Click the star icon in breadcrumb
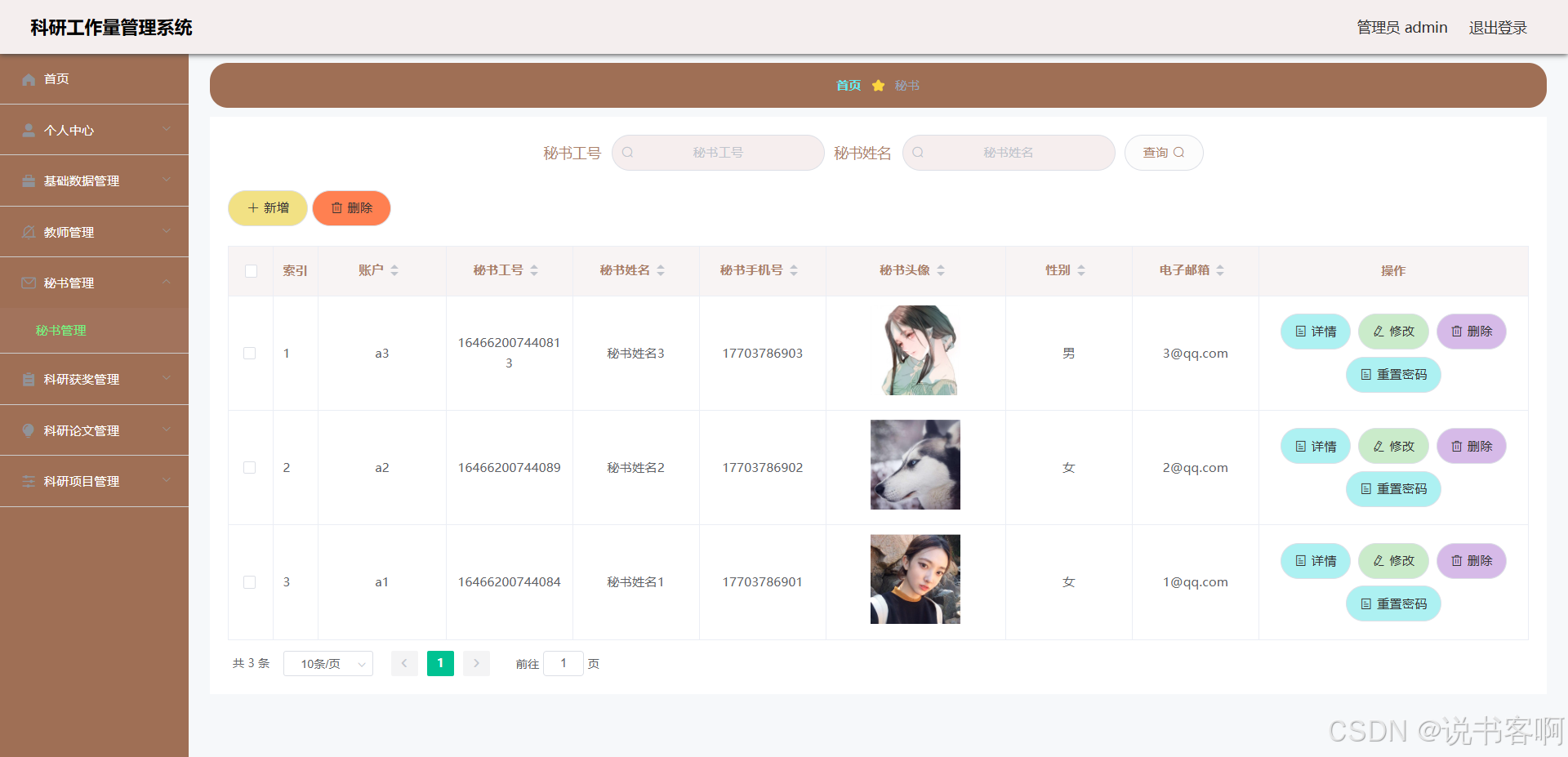Viewport: 1568px width, 757px height. point(878,86)
